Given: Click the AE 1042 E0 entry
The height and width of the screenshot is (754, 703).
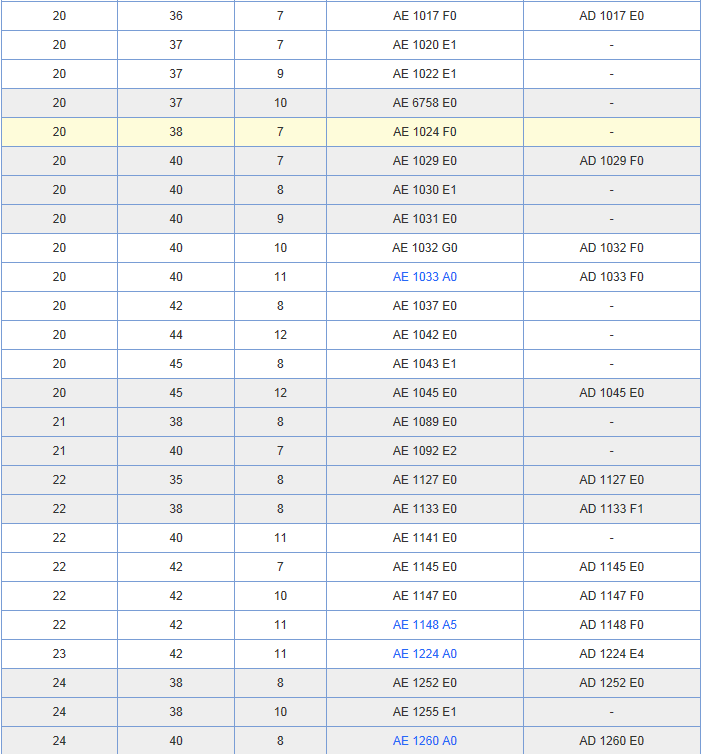Looking at the screenshot, I should point(424,335).
